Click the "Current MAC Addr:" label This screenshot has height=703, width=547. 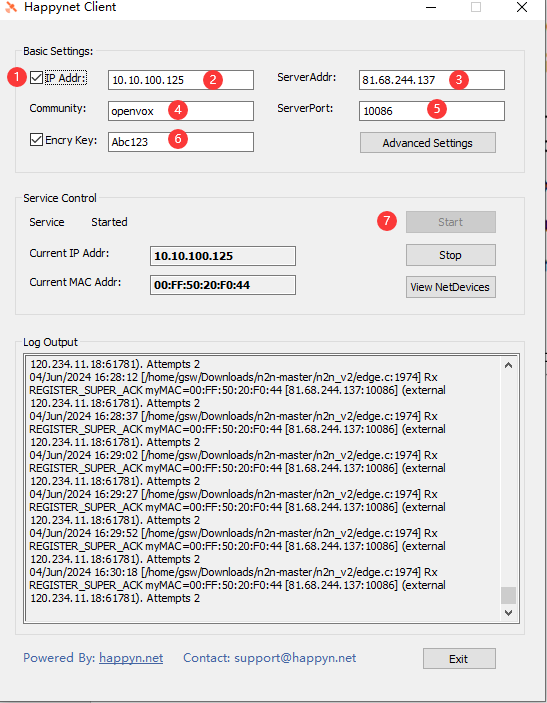tap(75, 282)
